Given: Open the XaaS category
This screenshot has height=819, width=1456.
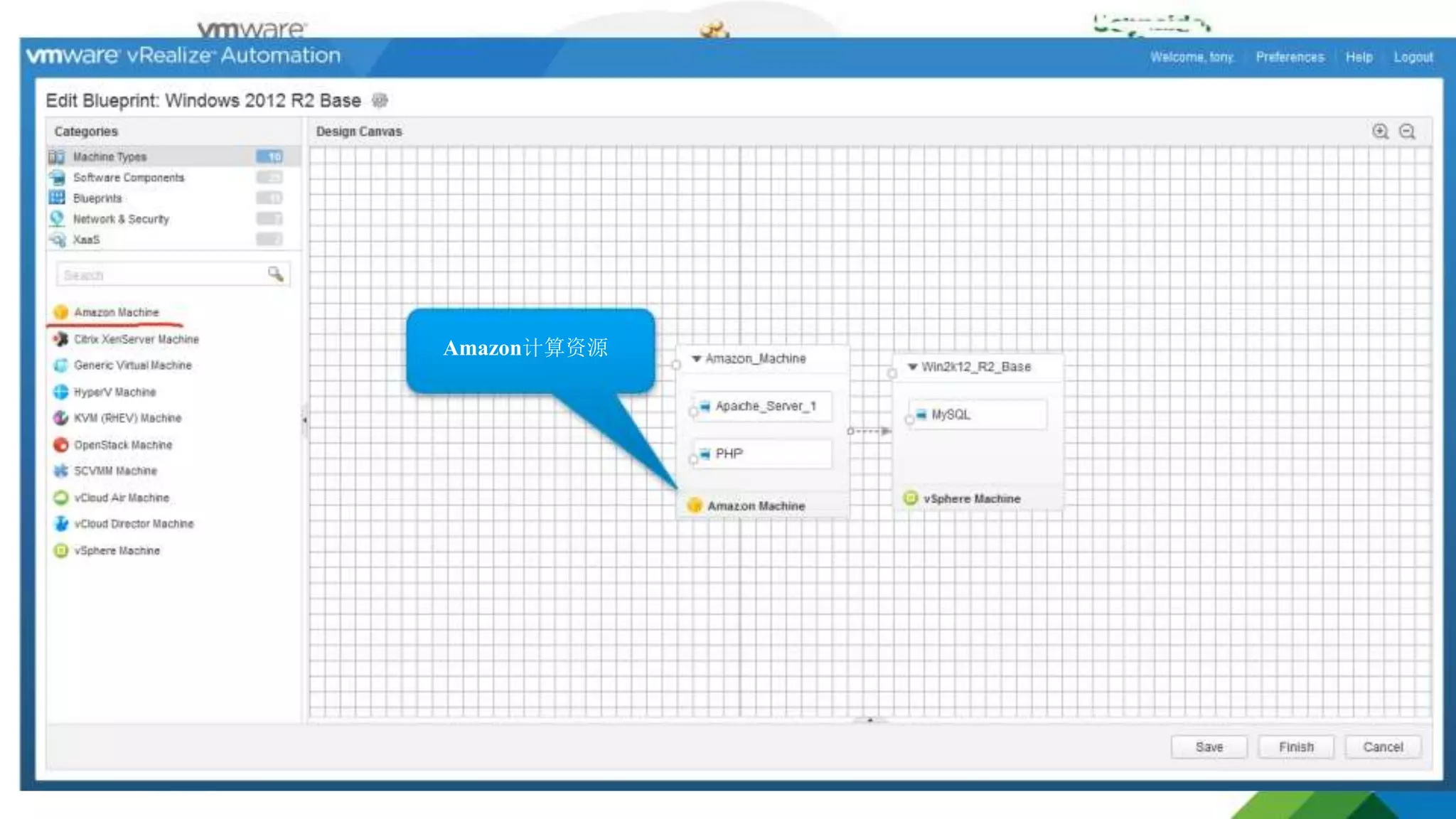Looking at the screenshot, I should pyautogui.click(x=86, y=240).
